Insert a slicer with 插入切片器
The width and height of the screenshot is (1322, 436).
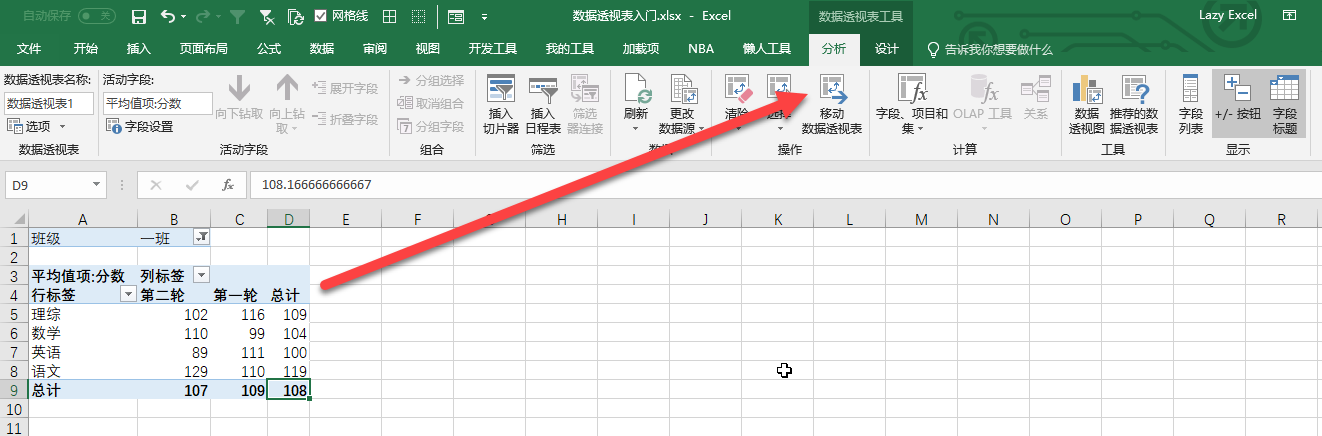(500, 92)
